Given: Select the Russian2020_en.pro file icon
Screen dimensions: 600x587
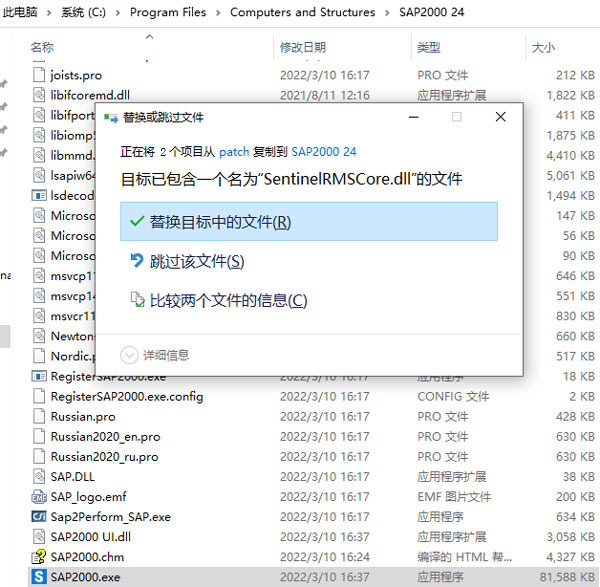Looking at the screenshot, I should pos(39,436).
